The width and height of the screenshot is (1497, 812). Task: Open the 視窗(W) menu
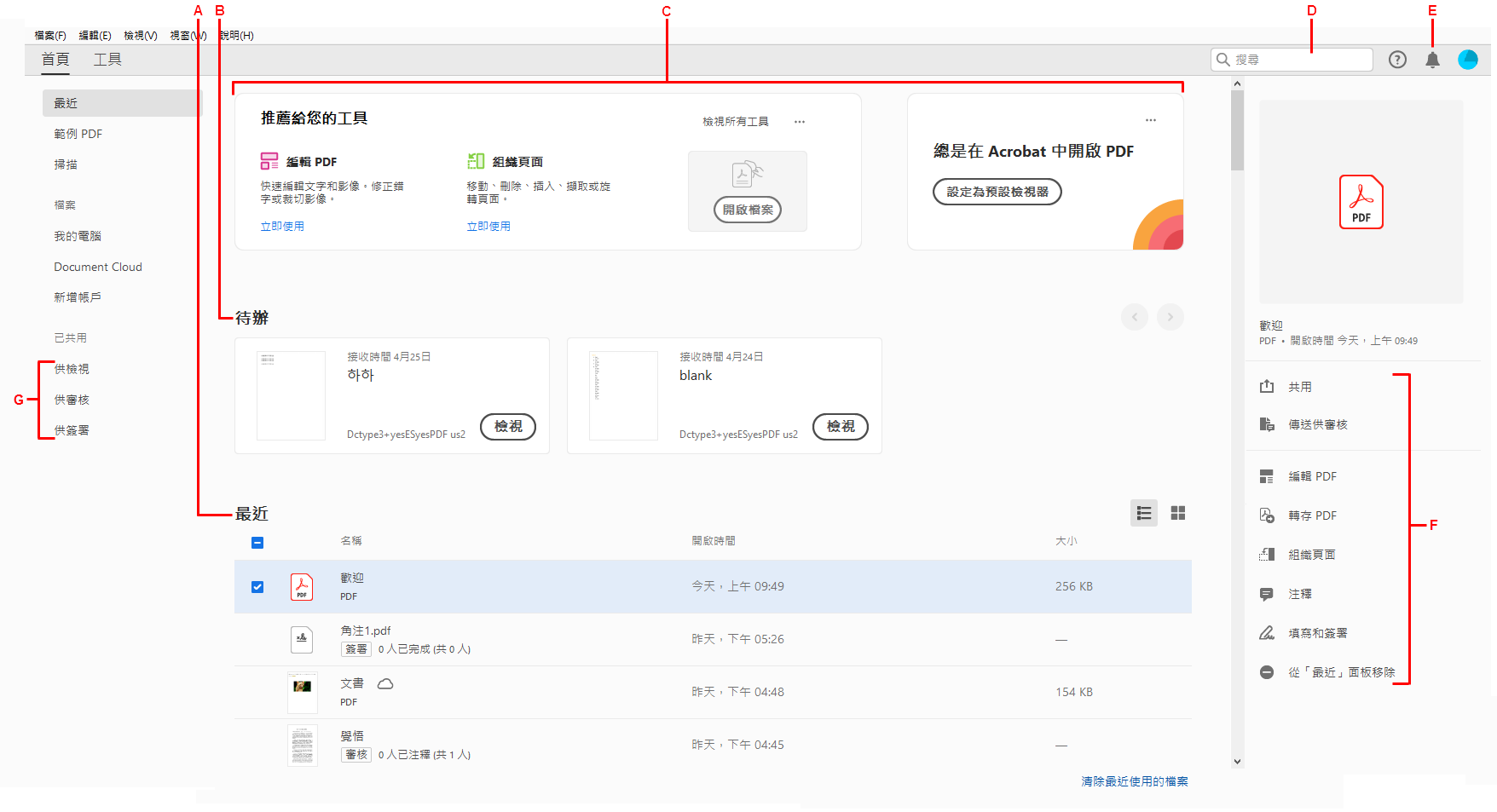[x=188, y=36]
